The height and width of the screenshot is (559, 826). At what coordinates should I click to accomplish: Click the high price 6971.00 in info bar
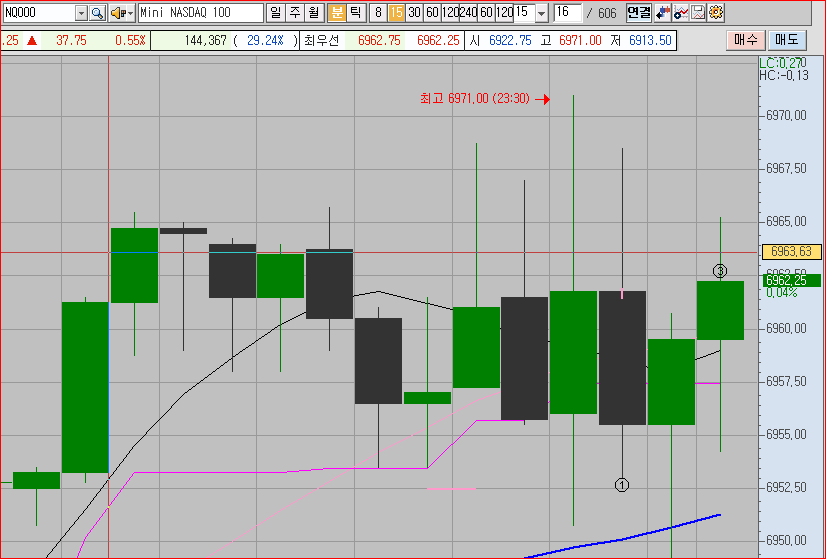[580, 41]
